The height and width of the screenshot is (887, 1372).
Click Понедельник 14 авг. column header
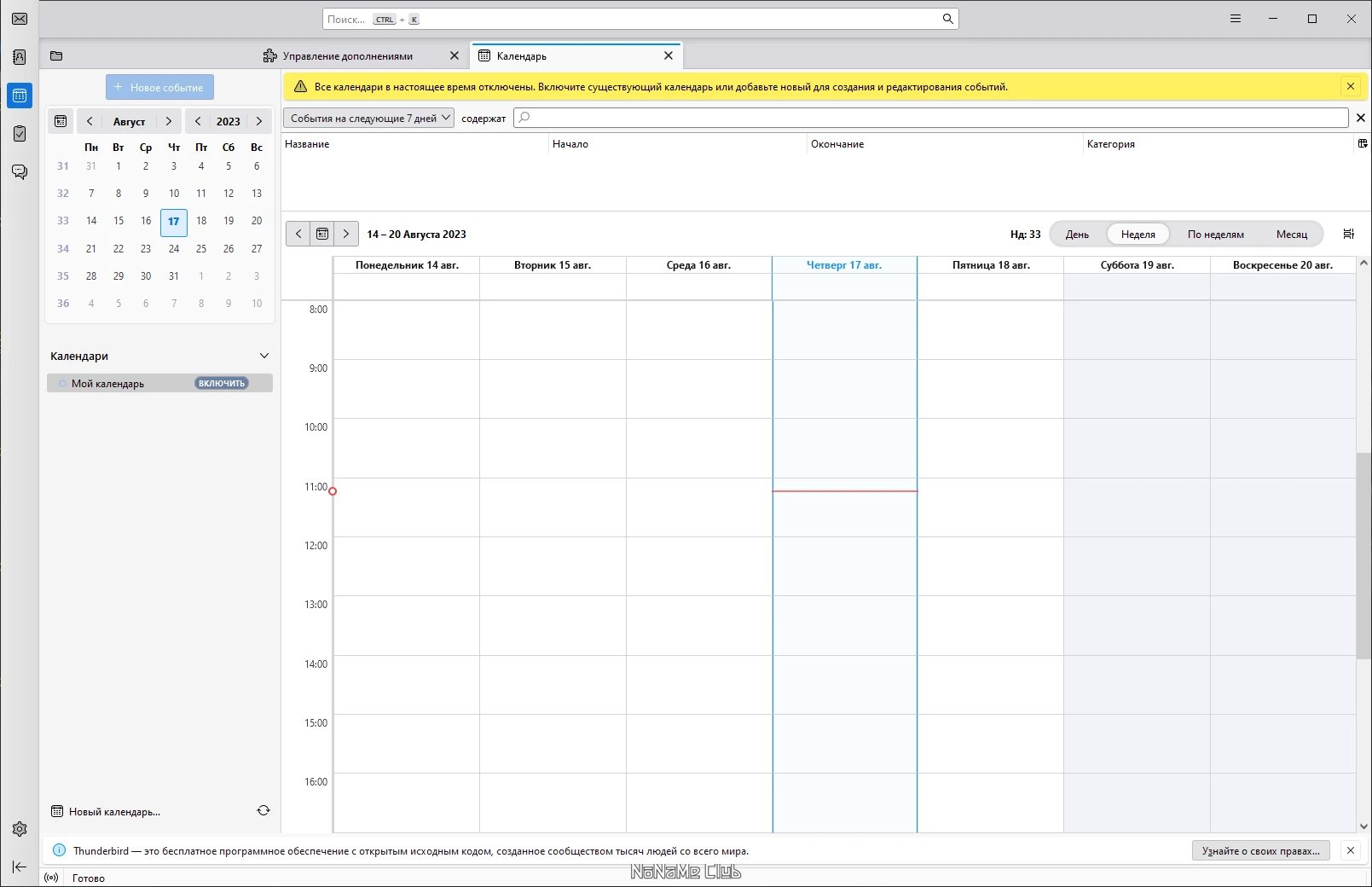pyautogui.click(x=407, y=265)
